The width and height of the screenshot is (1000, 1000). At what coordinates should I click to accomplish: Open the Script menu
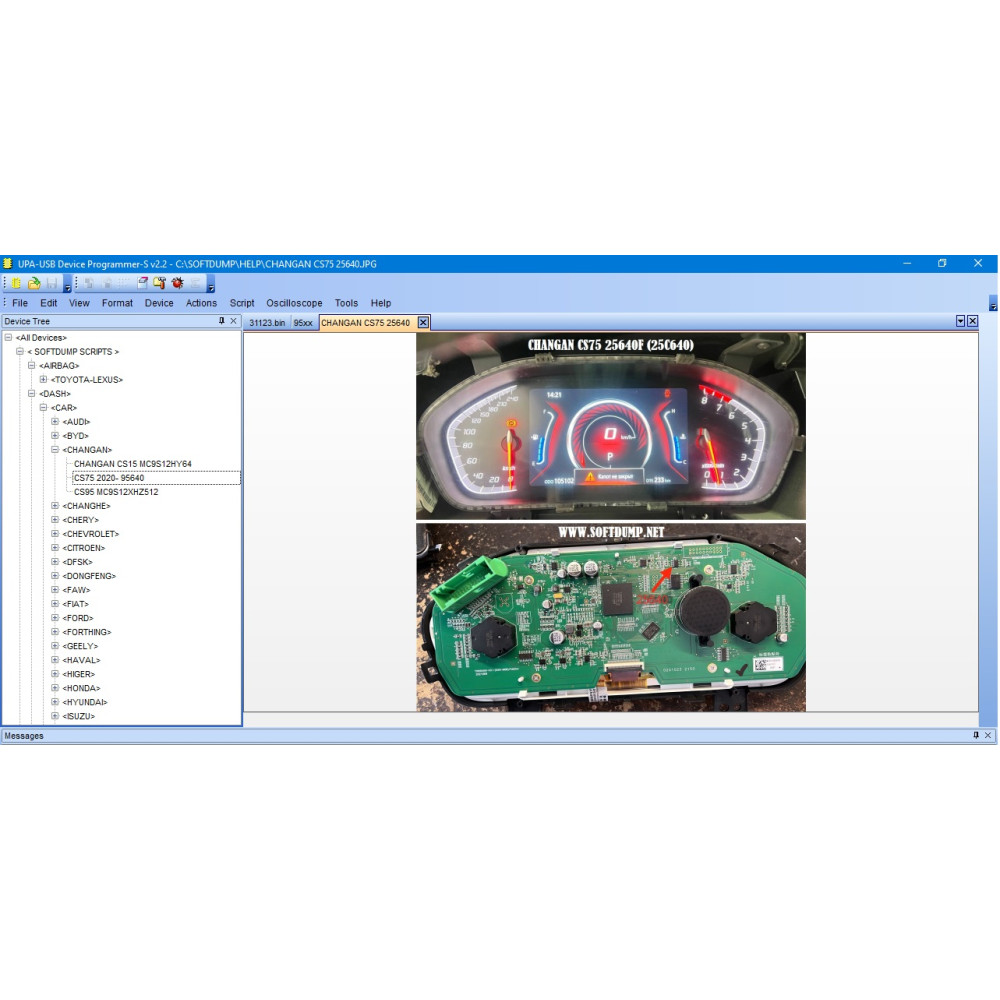pyautogui.click(x=242, y=304)
